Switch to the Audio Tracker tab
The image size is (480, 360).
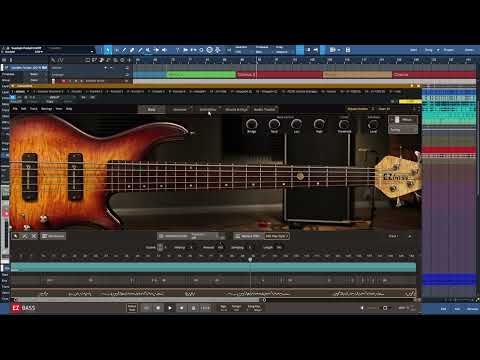point(265,109)
